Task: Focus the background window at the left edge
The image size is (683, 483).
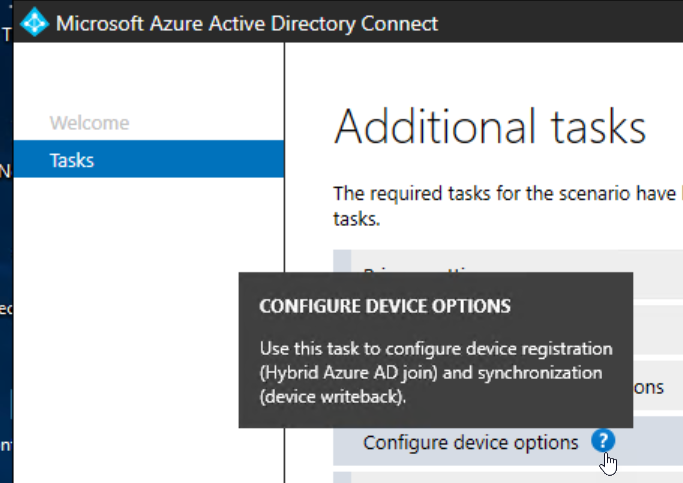Action: click(x=6, y=250)
